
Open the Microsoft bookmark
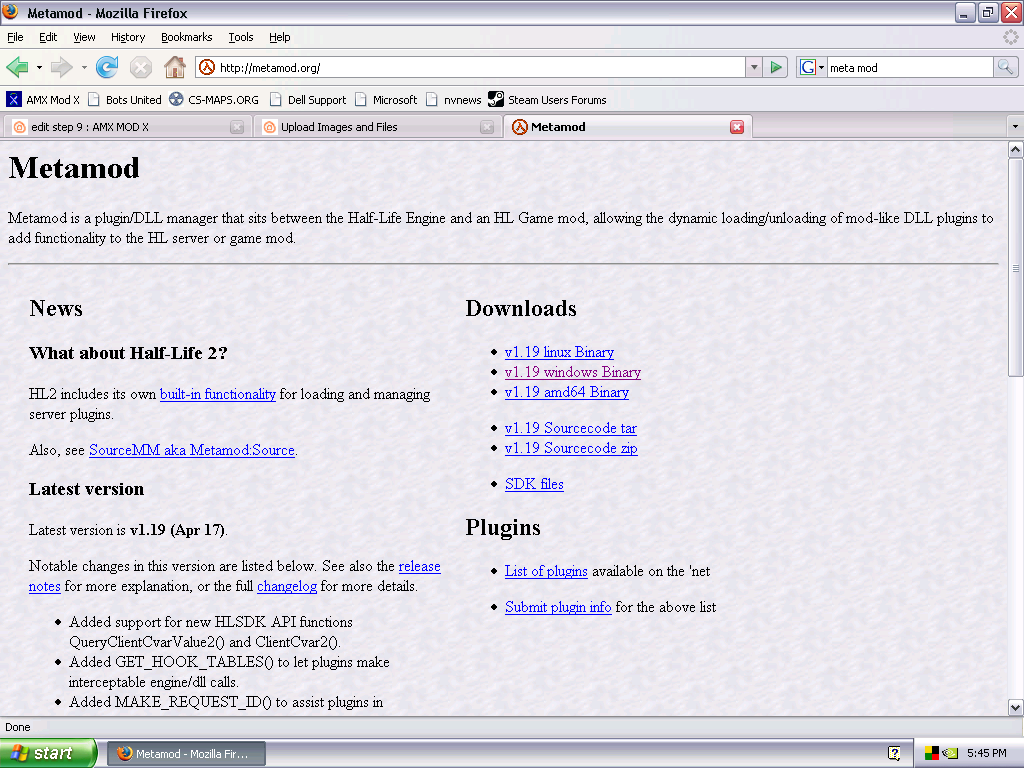tap(386, 100)
